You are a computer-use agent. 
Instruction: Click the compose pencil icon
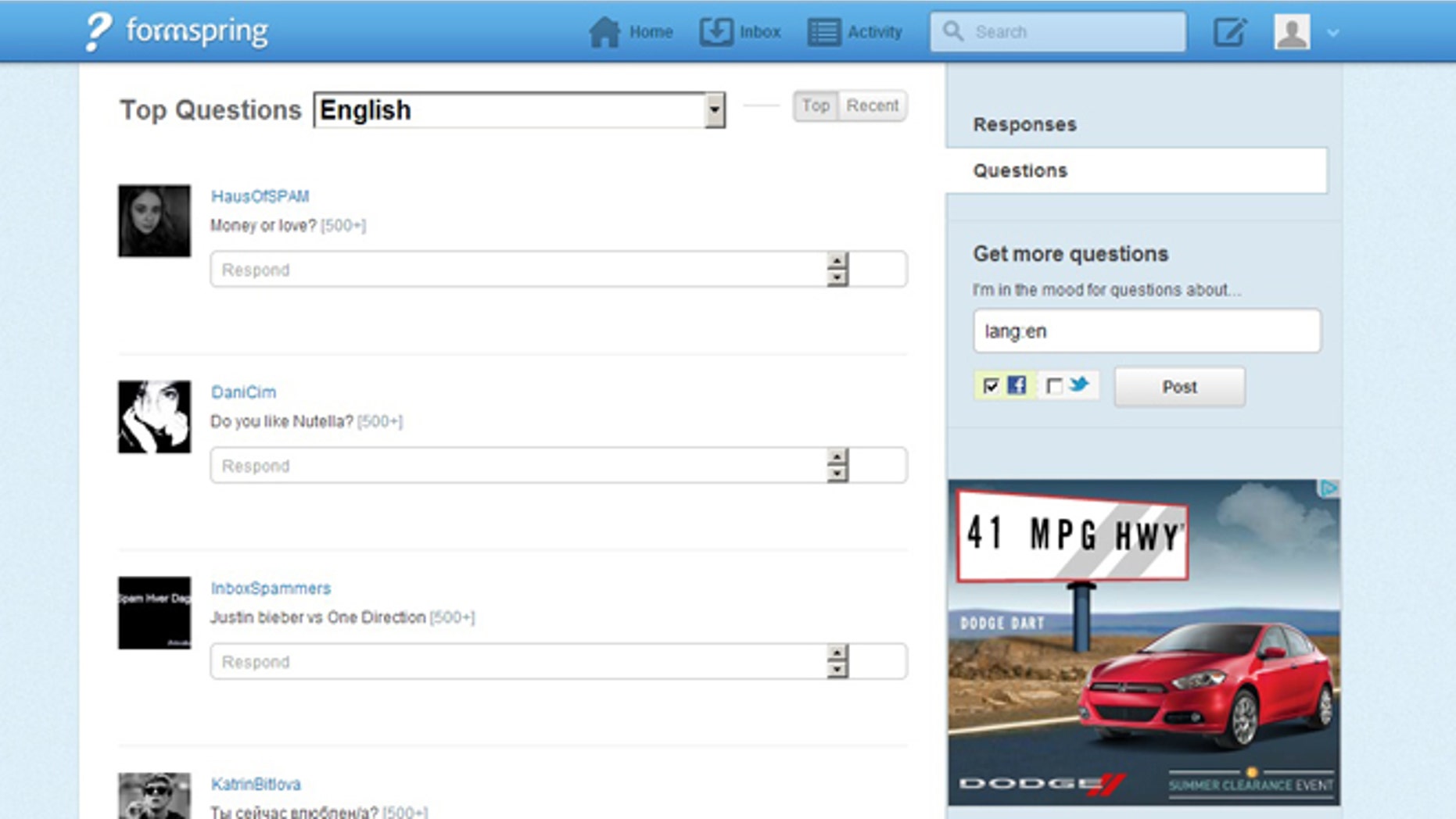tap(1229, 32)
